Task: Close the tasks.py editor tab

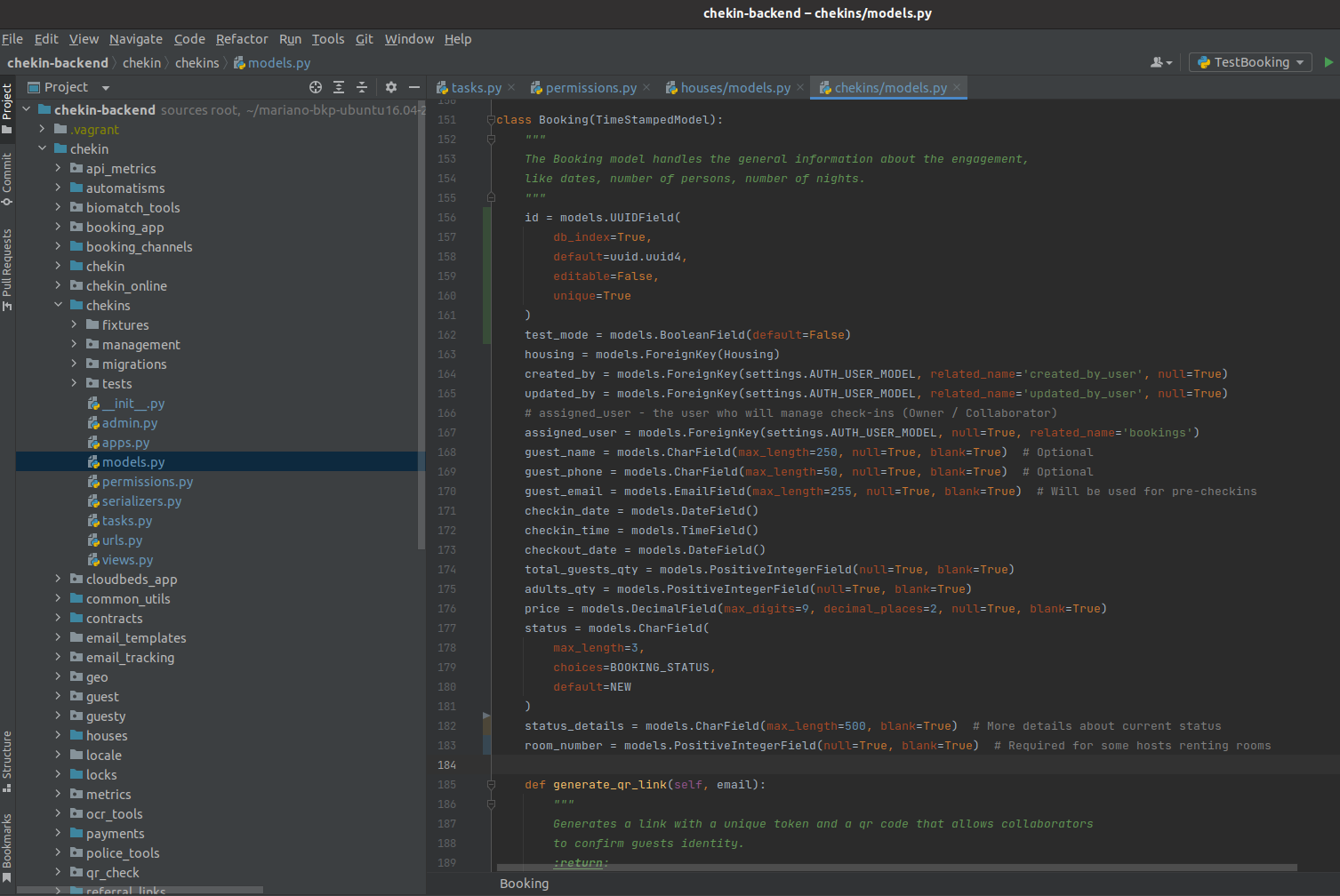Action: [x=511, y=87]
